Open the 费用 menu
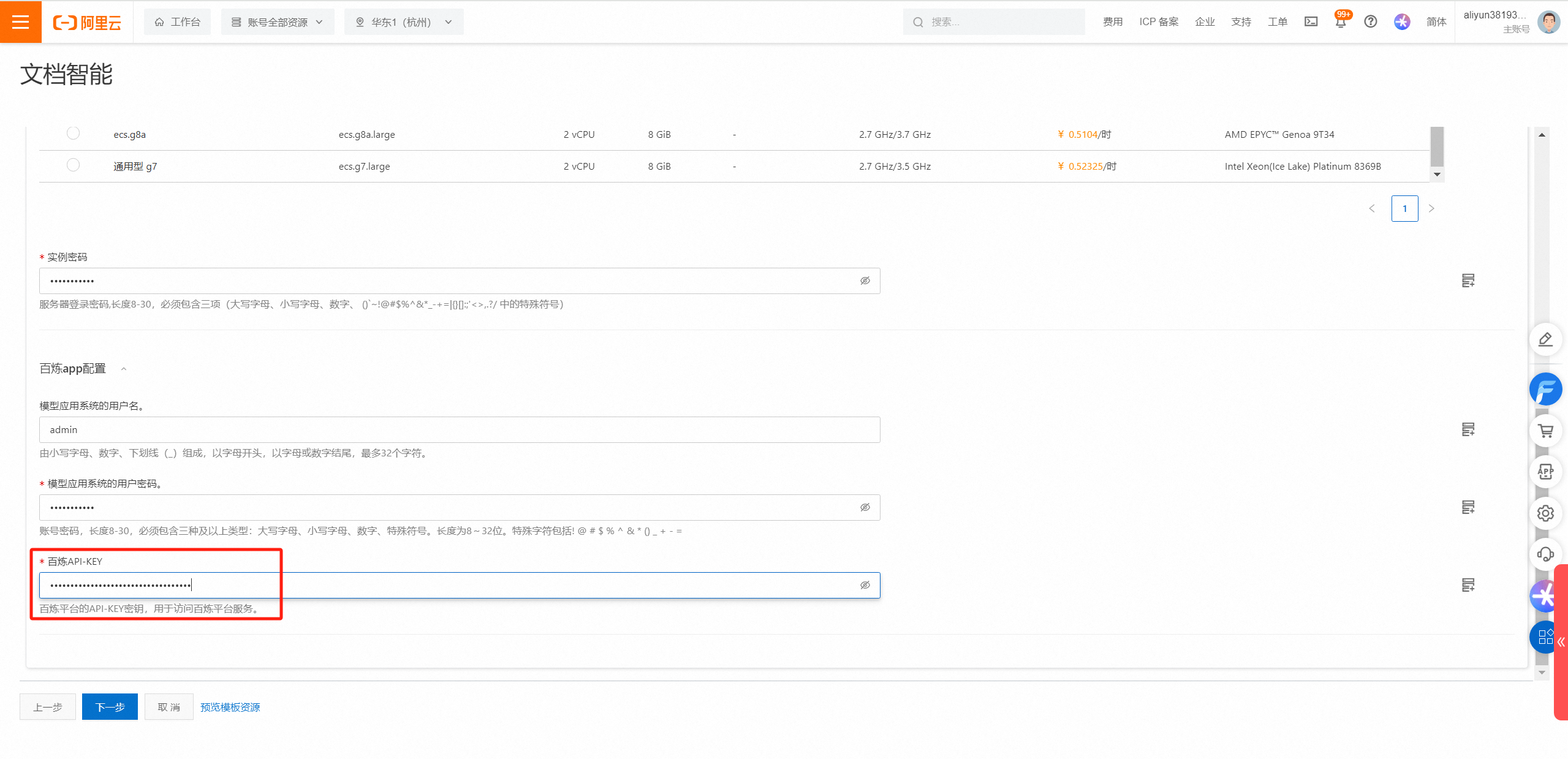Screen dimensions: 1568x759 1113,22
